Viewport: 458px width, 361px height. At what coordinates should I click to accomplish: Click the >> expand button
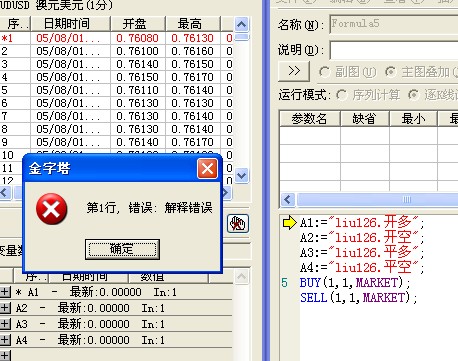click(294, 71)
